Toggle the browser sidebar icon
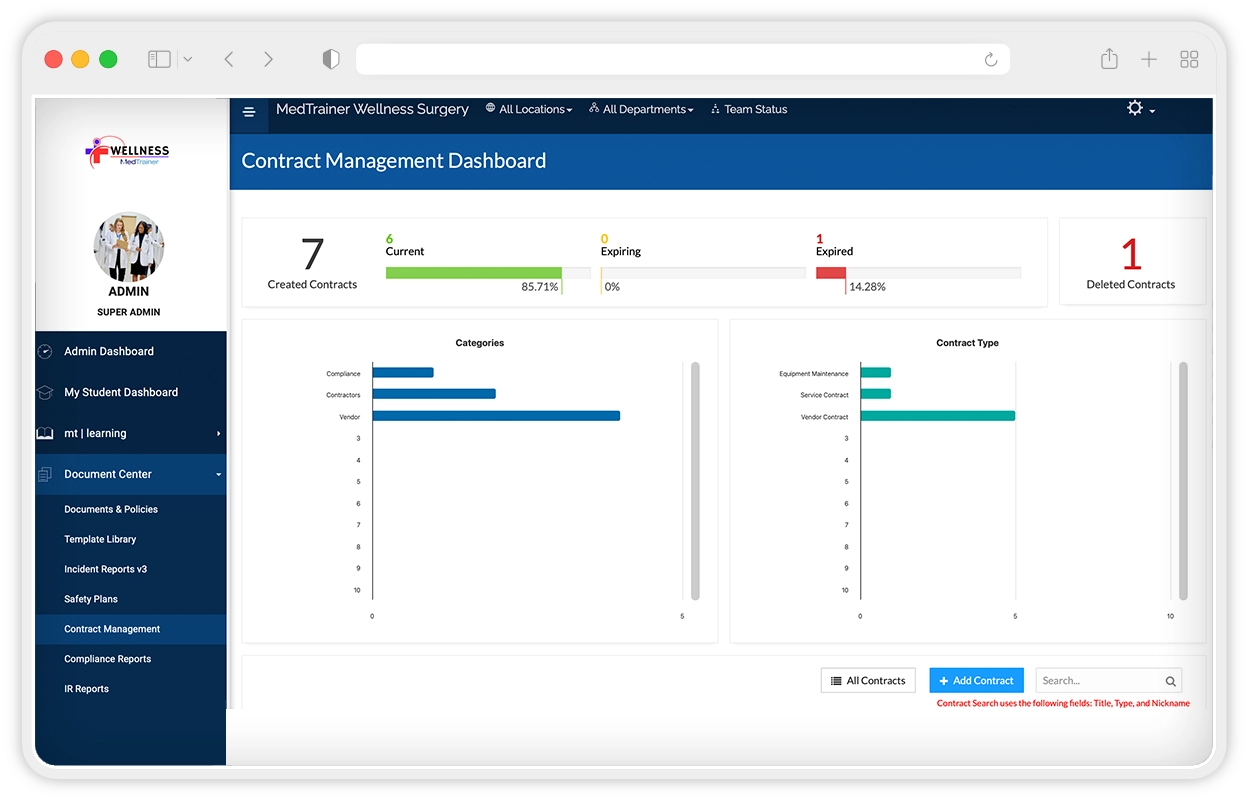This screenshot has height=800, width=1250. pyautogui.click(x=160, y=60)
